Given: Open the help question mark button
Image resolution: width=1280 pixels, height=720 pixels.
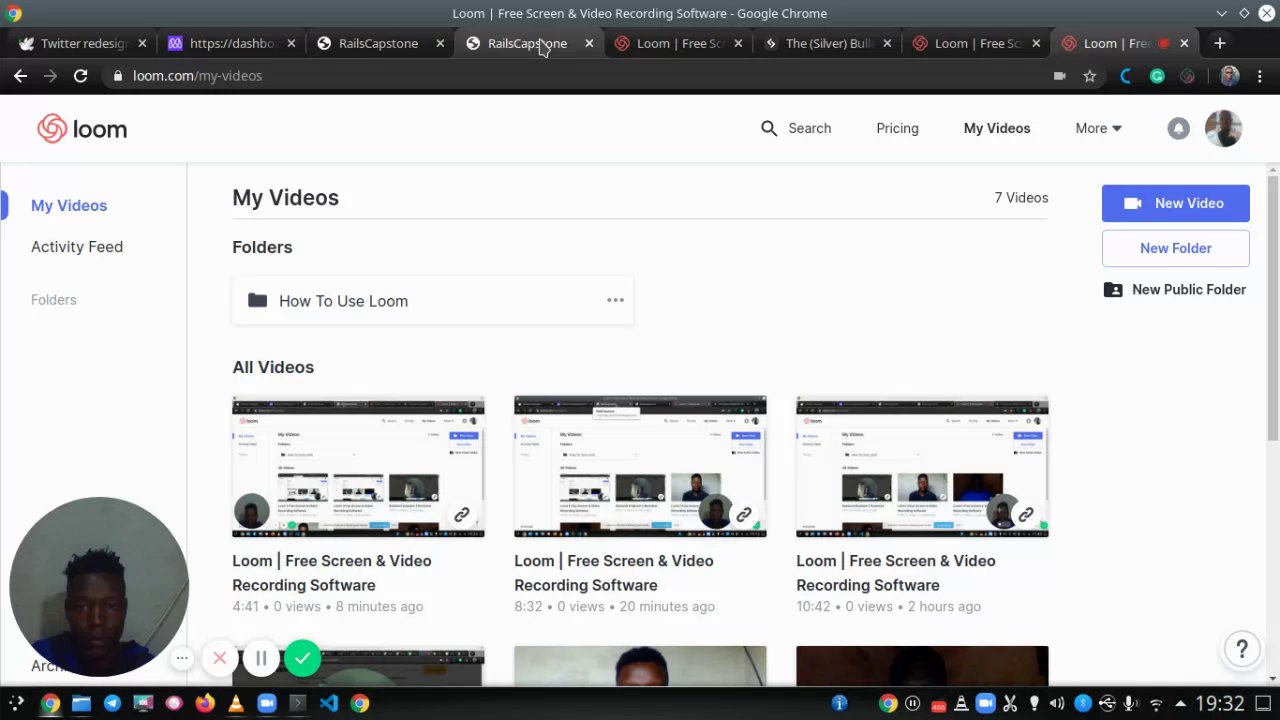Looking at the screenshot, I should pyautogui.click(x=1242, y=649).
